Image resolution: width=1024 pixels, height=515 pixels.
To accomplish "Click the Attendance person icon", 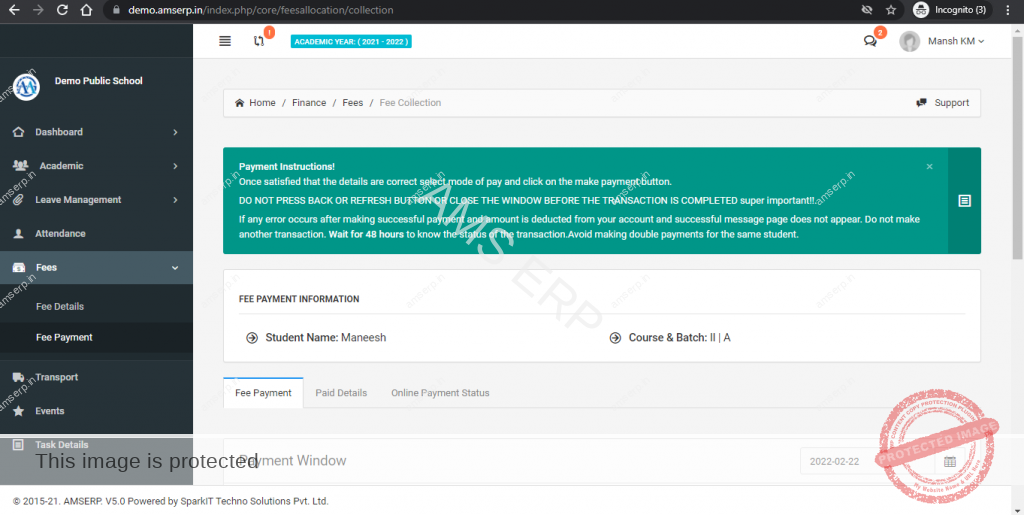I will (x=18, y=234).
